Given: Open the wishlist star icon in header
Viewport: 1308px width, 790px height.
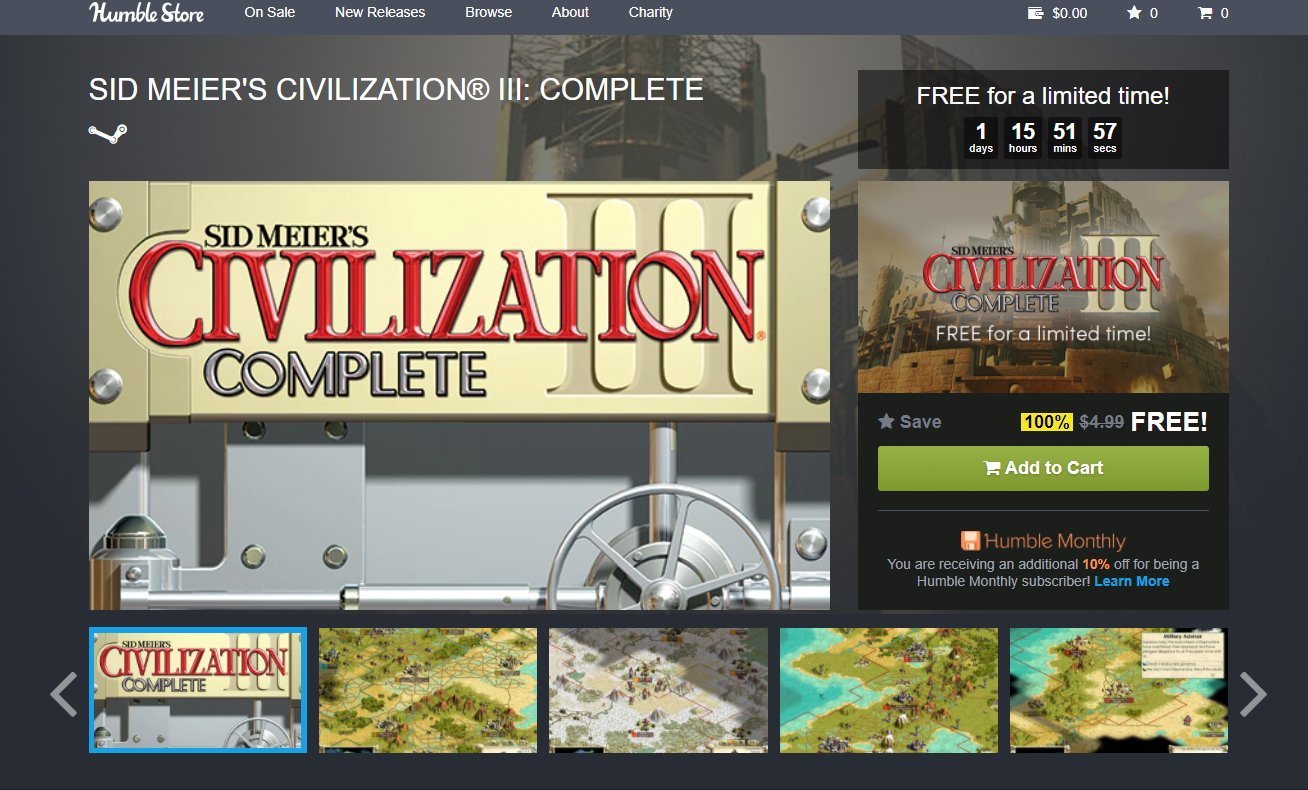Looking at the screenshot, I should point(1134,13).
